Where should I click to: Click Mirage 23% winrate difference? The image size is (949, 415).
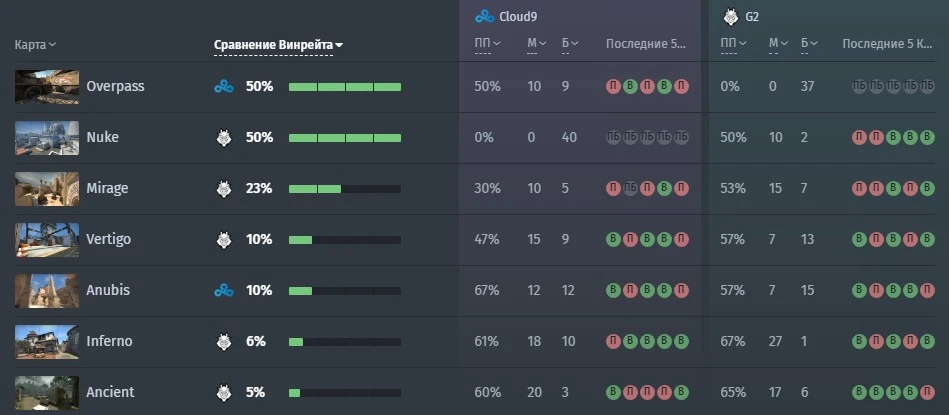(x=259, y=188)
